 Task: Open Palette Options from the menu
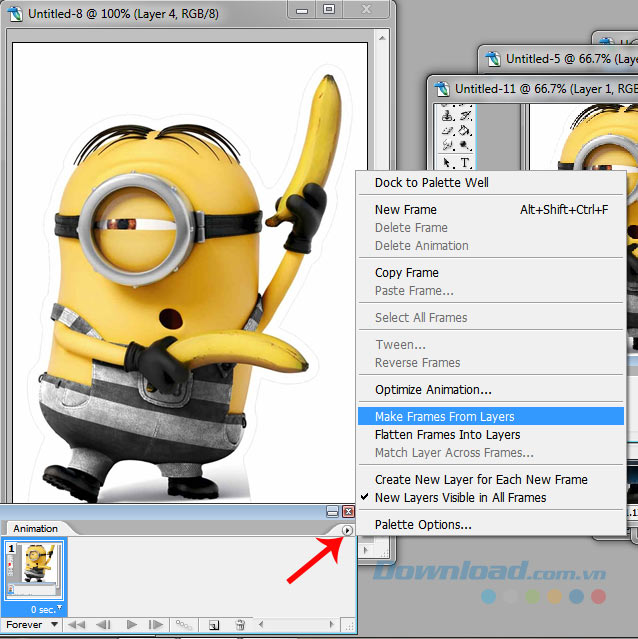423,524
